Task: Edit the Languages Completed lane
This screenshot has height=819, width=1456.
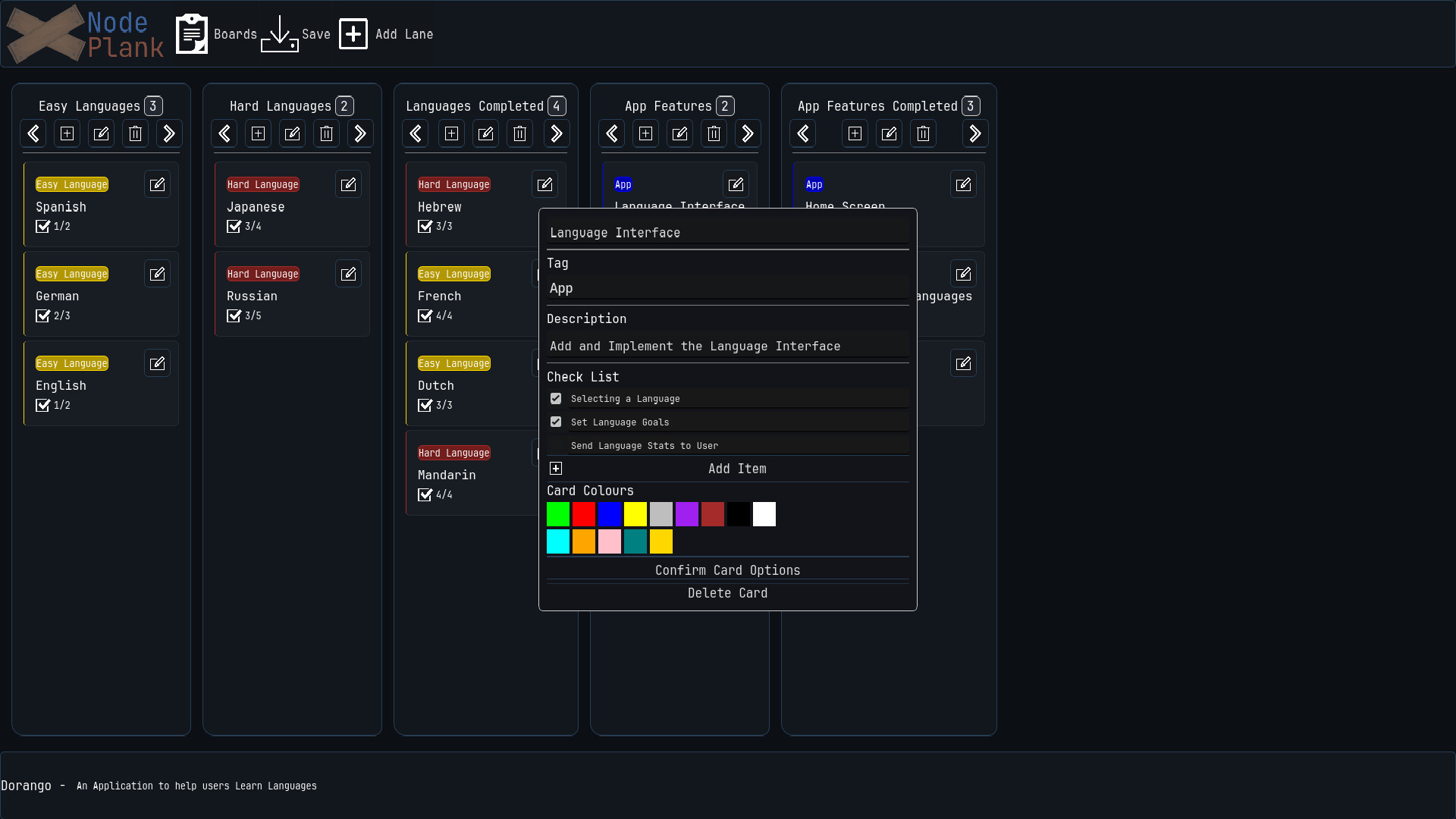Action: click(486, 133)
